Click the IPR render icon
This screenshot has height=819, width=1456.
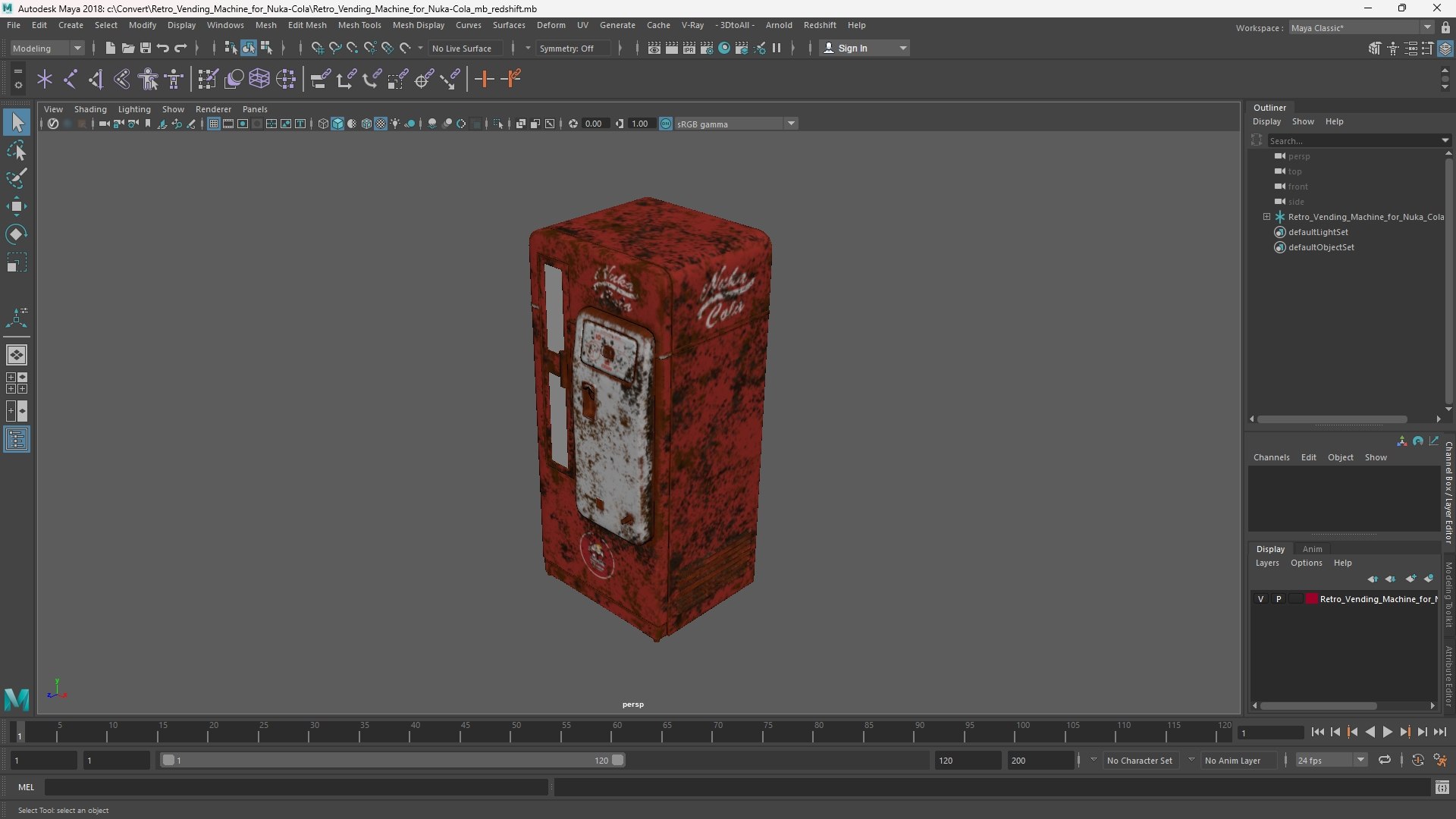689,48
